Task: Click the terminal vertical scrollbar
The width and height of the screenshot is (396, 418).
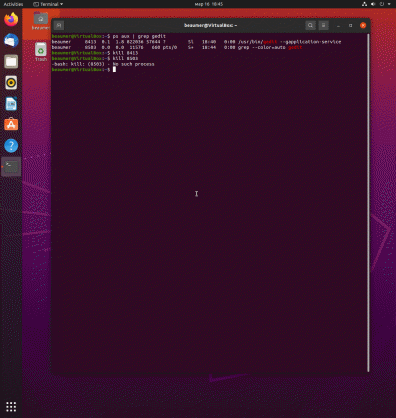Action: [x=368, y=203]
